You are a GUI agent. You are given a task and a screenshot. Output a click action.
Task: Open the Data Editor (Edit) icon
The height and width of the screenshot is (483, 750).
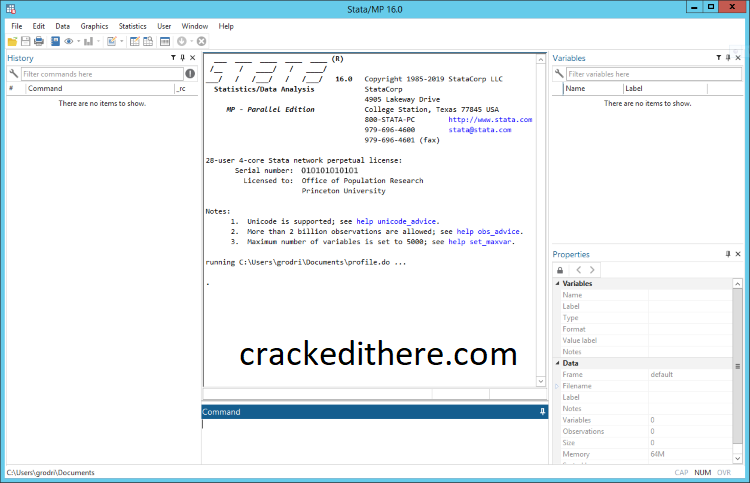135,42
